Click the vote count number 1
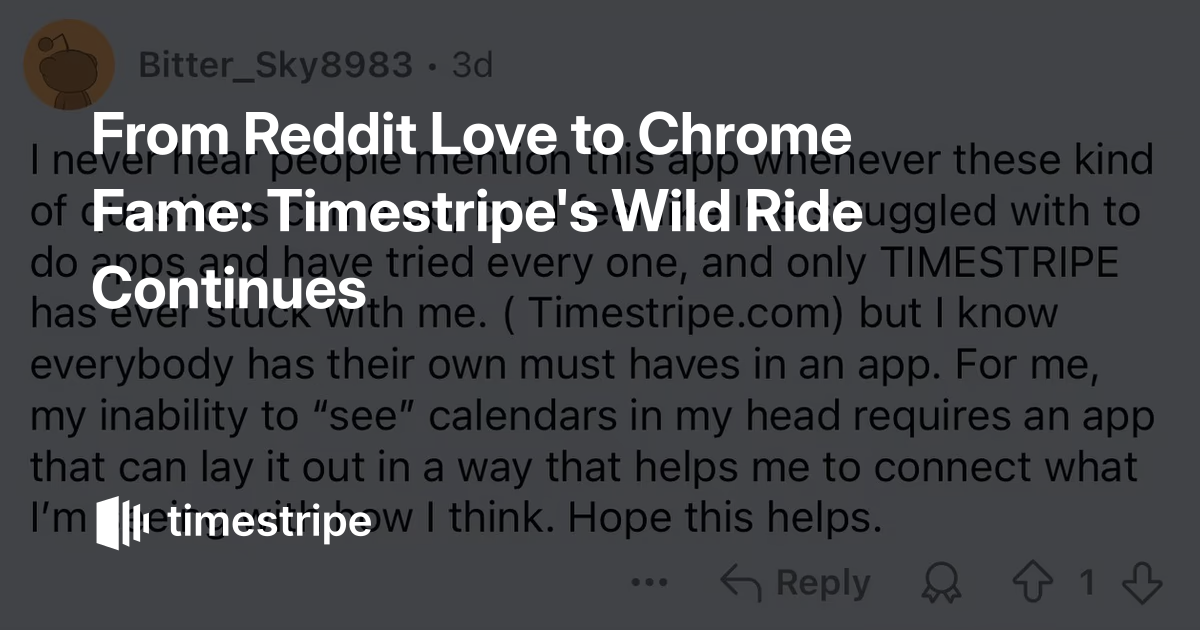This screenshot has height=630, width=1200. 1087,583
